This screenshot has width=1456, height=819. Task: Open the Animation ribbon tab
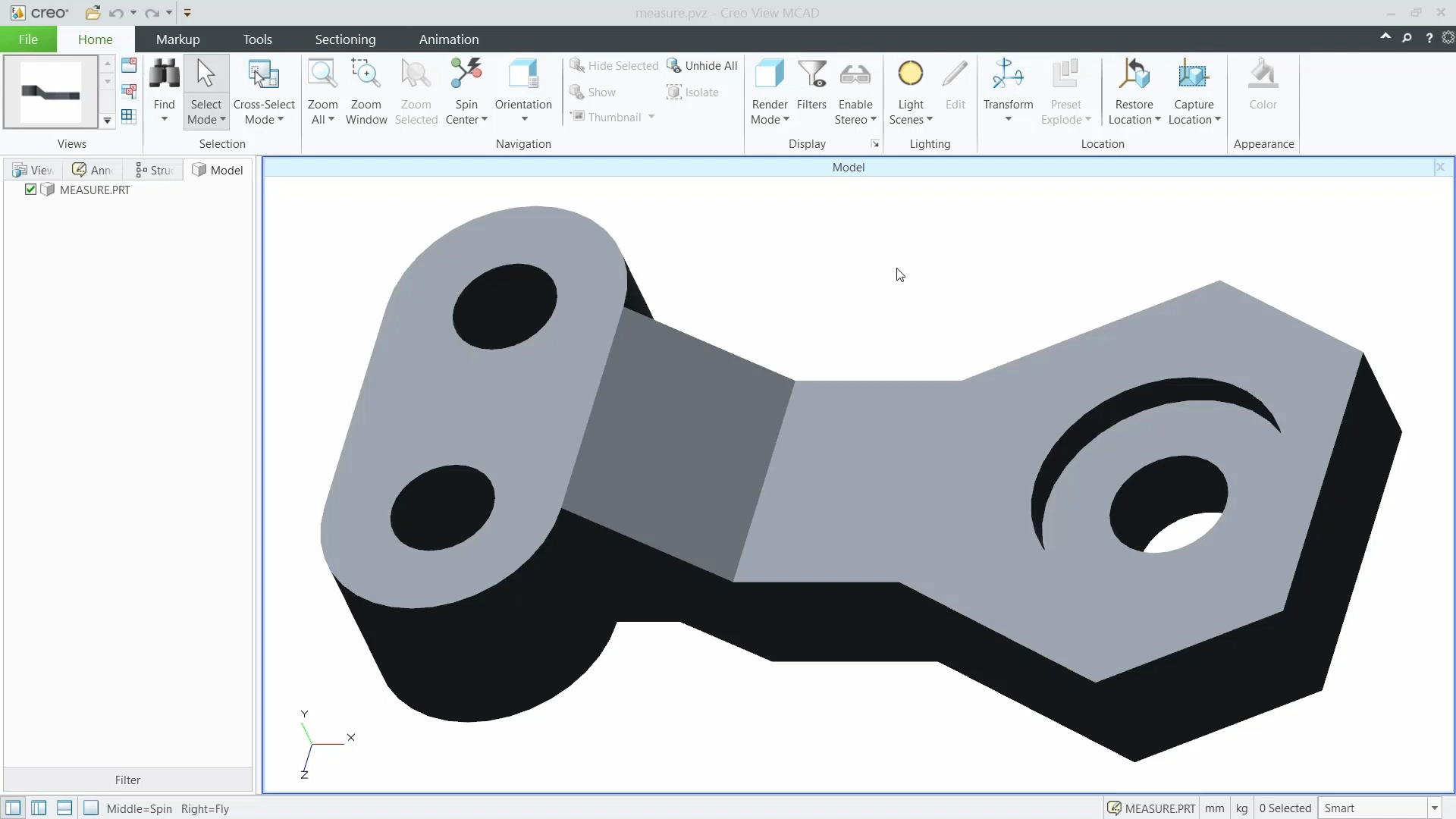[x=449, y=39]
